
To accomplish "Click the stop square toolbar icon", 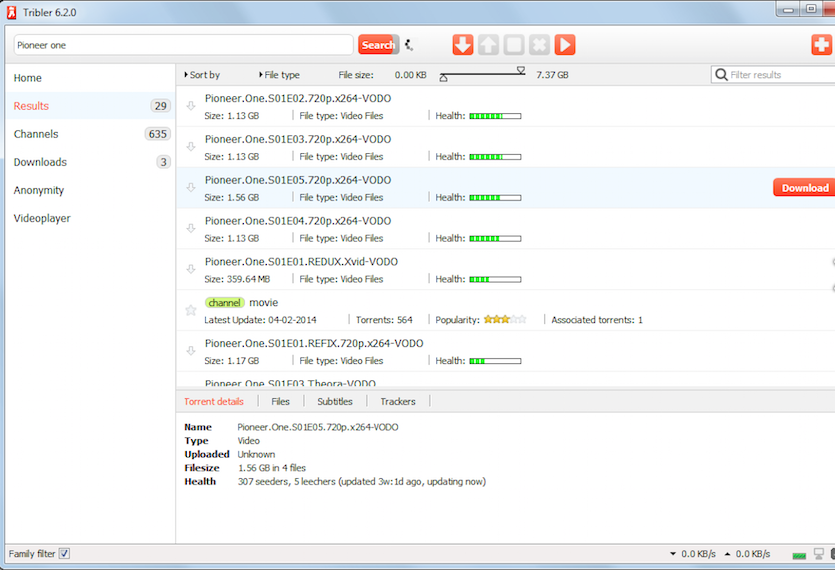I will click(x=514, y=45).
